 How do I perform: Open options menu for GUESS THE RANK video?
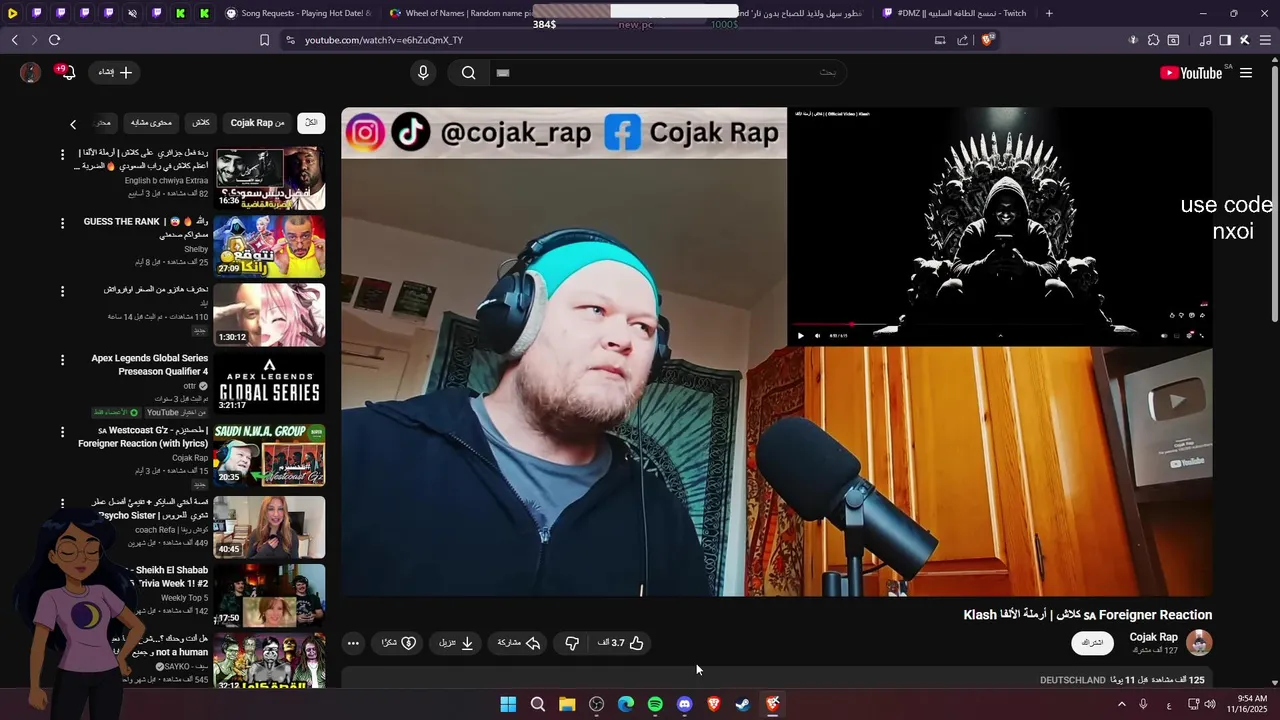tap(62, 223)
